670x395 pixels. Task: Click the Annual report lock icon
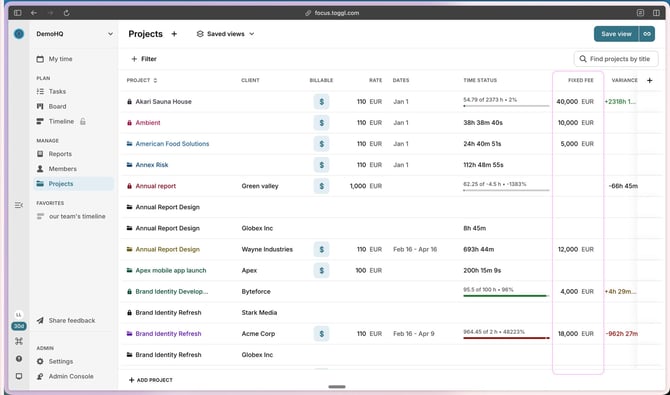tap(129, 186)
